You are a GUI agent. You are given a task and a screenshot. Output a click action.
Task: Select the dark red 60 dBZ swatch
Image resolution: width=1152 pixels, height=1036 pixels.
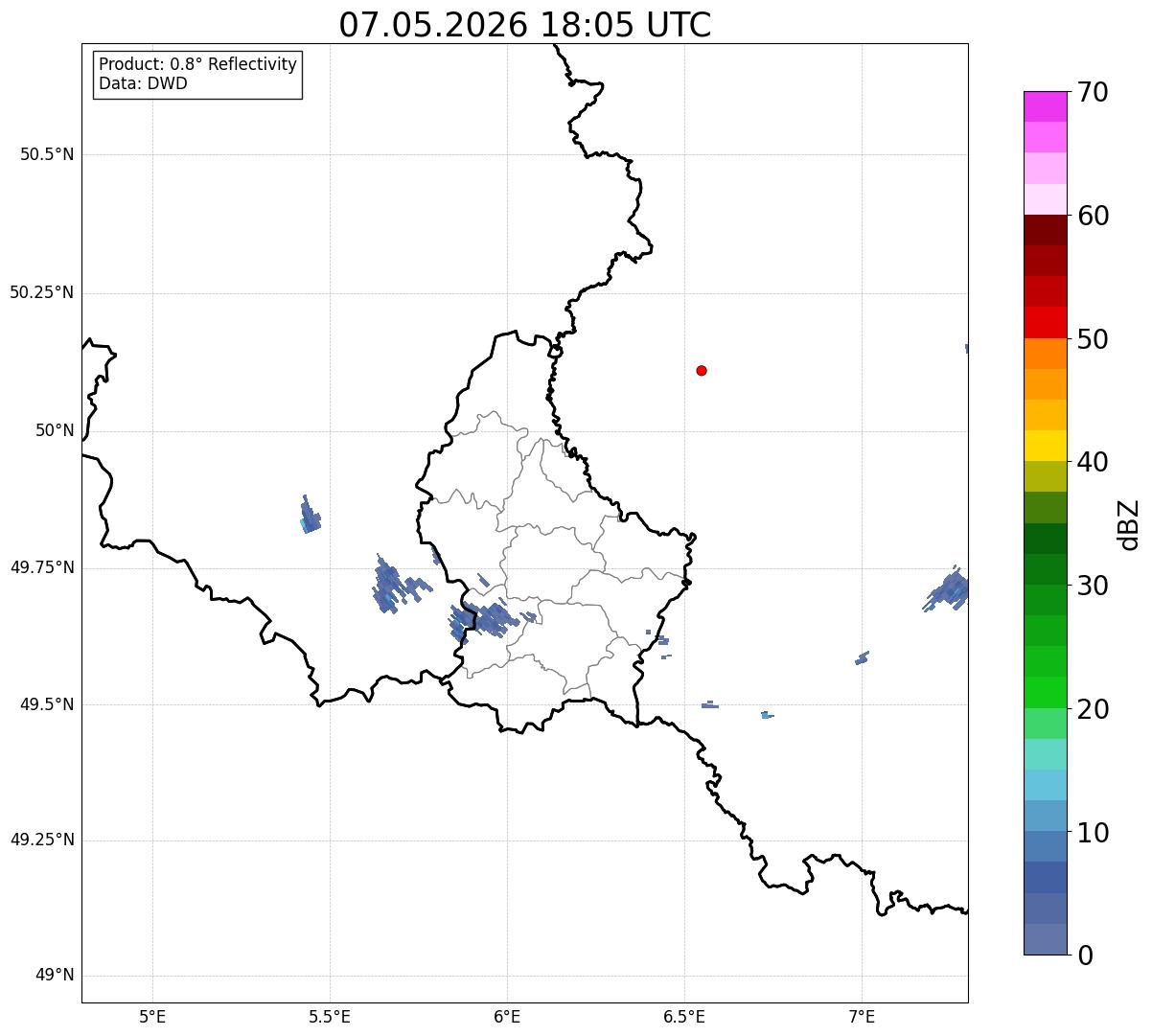[x=1045, y=230]
